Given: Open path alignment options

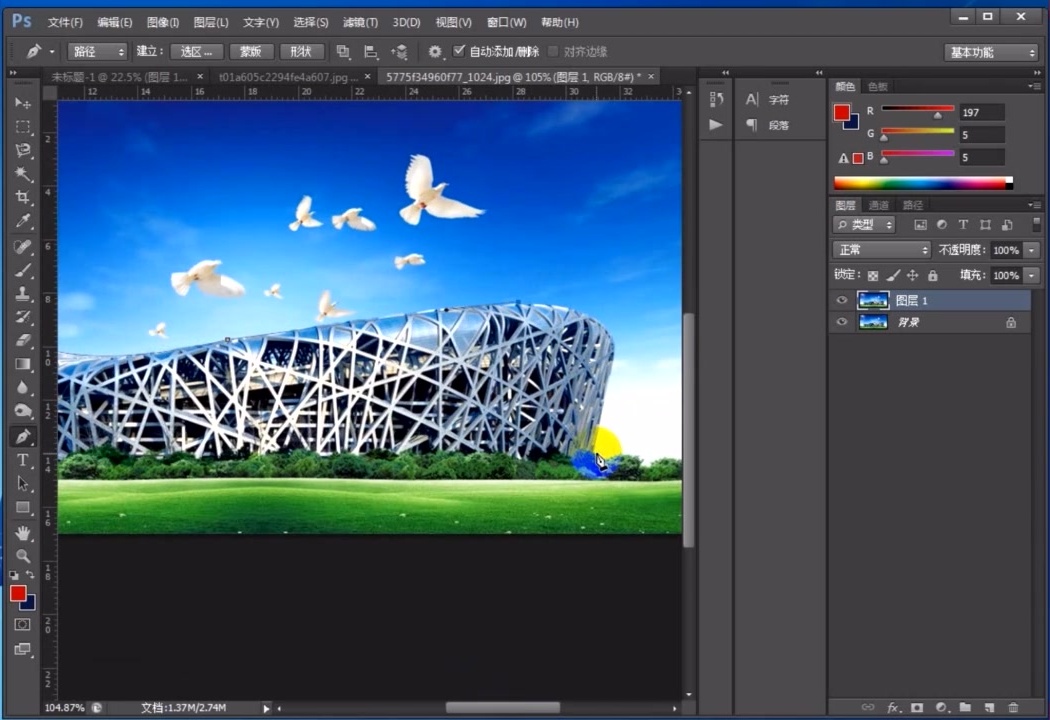Looking at the screenshot, I should 370,52.
